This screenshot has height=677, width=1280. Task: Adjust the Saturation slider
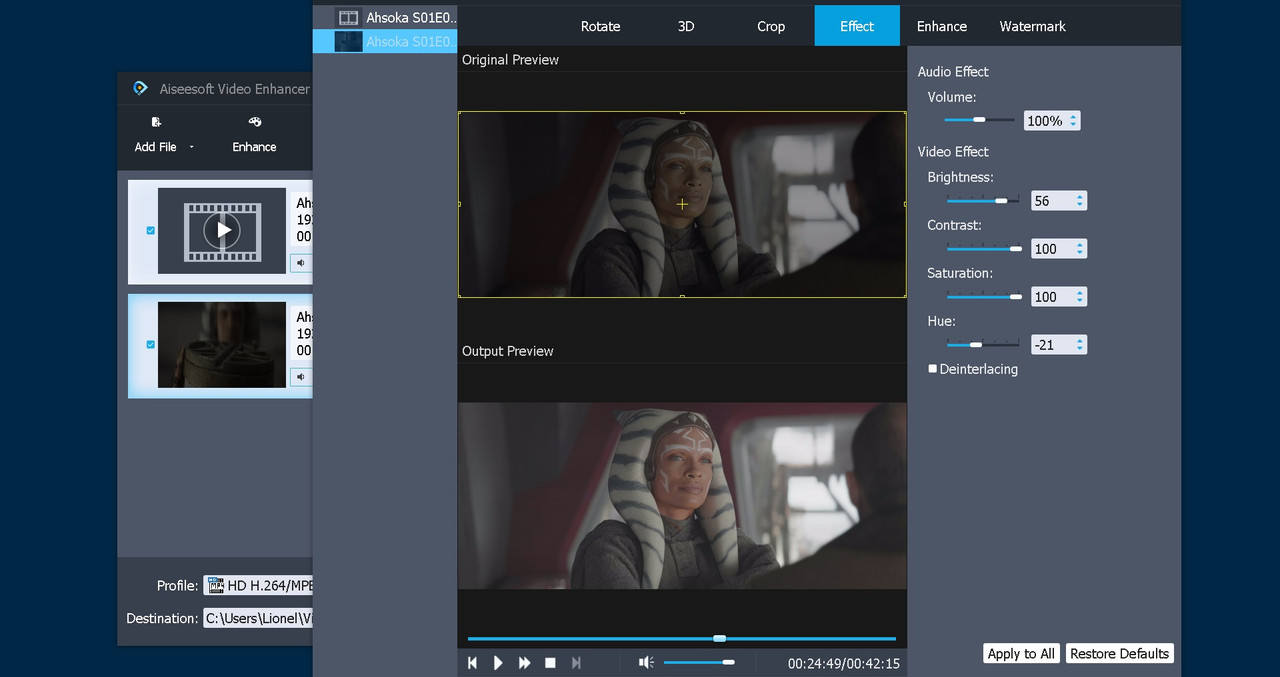983,296
